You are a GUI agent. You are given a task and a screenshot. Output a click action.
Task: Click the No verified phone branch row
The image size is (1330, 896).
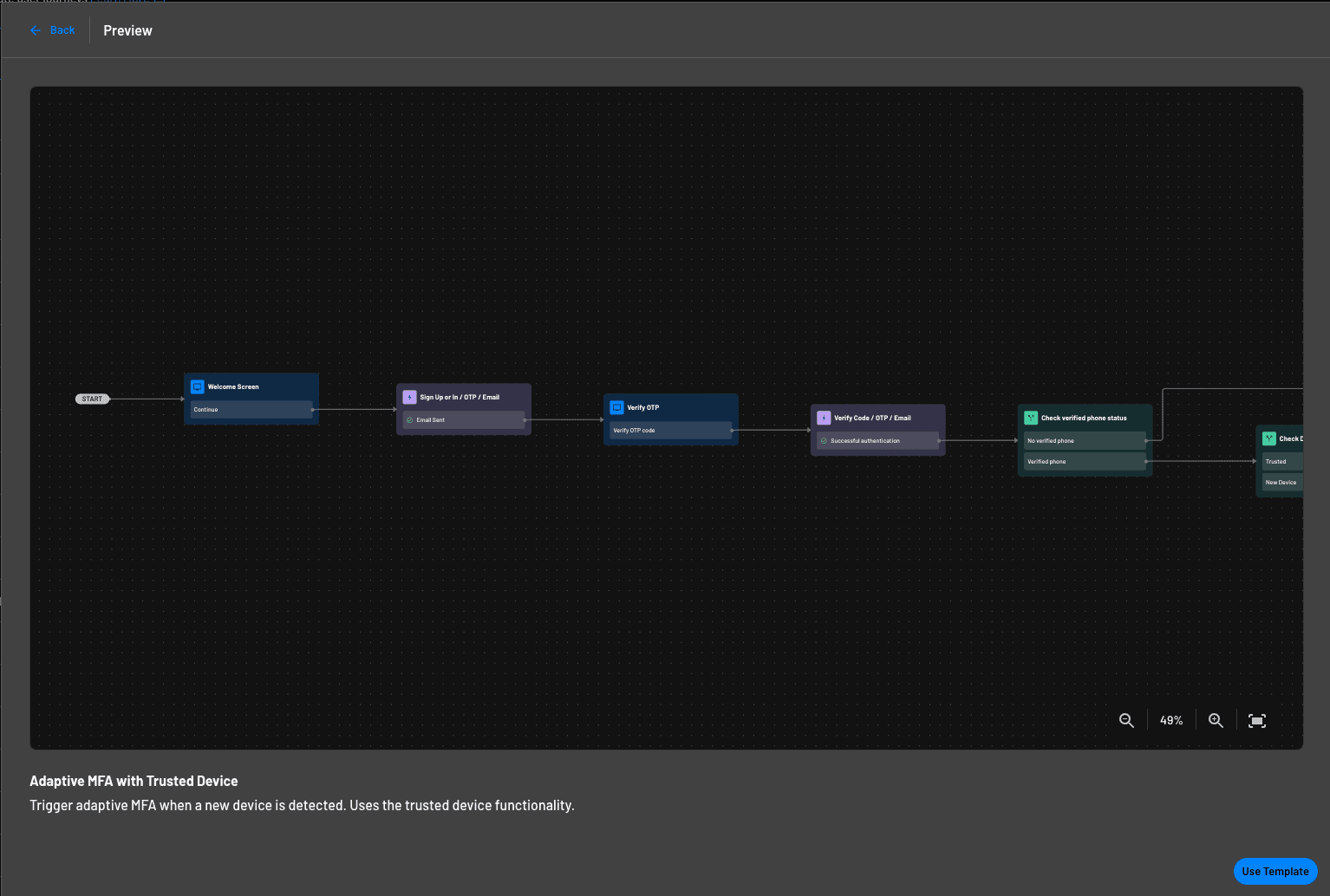point(1084,440)
